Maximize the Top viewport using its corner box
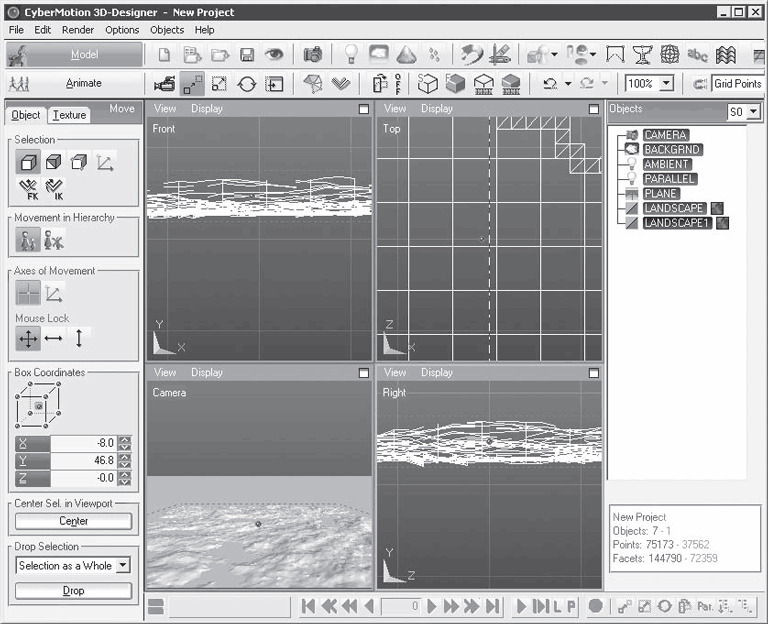The image size is (768, 624). pyautogui.click(x=594, y=109)
